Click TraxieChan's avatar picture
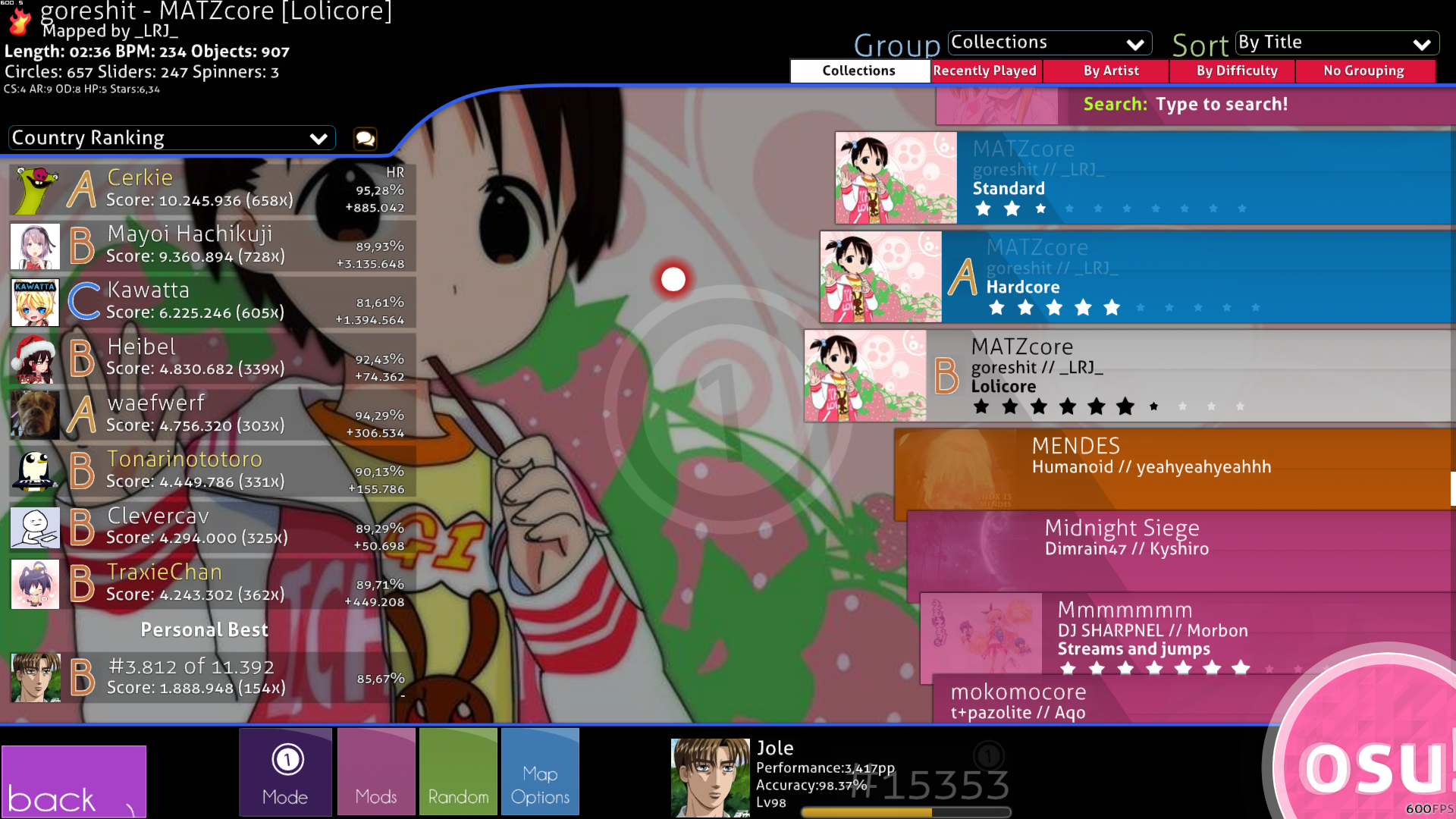 [35, 584]
